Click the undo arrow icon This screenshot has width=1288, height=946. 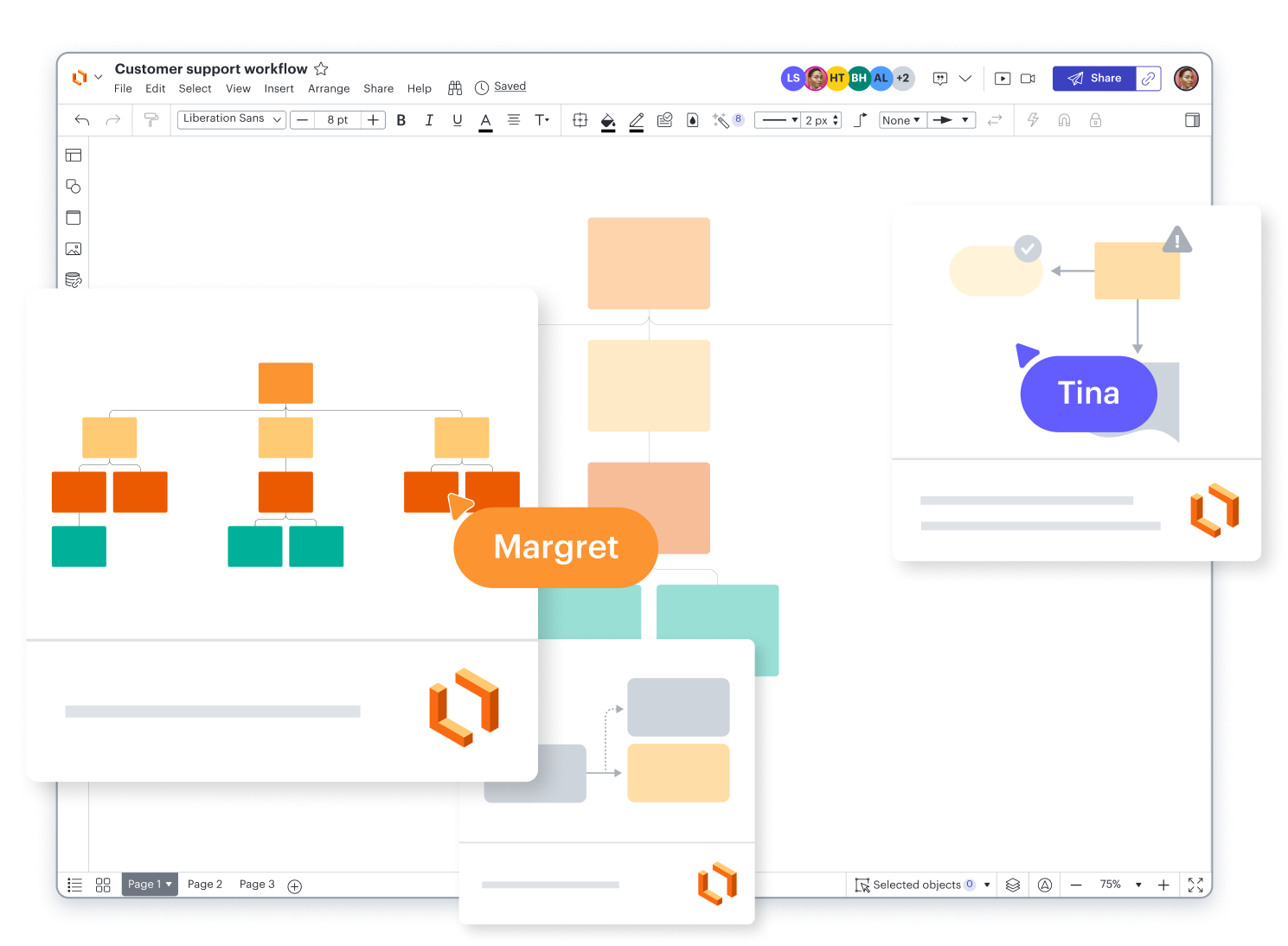[82, 120]
